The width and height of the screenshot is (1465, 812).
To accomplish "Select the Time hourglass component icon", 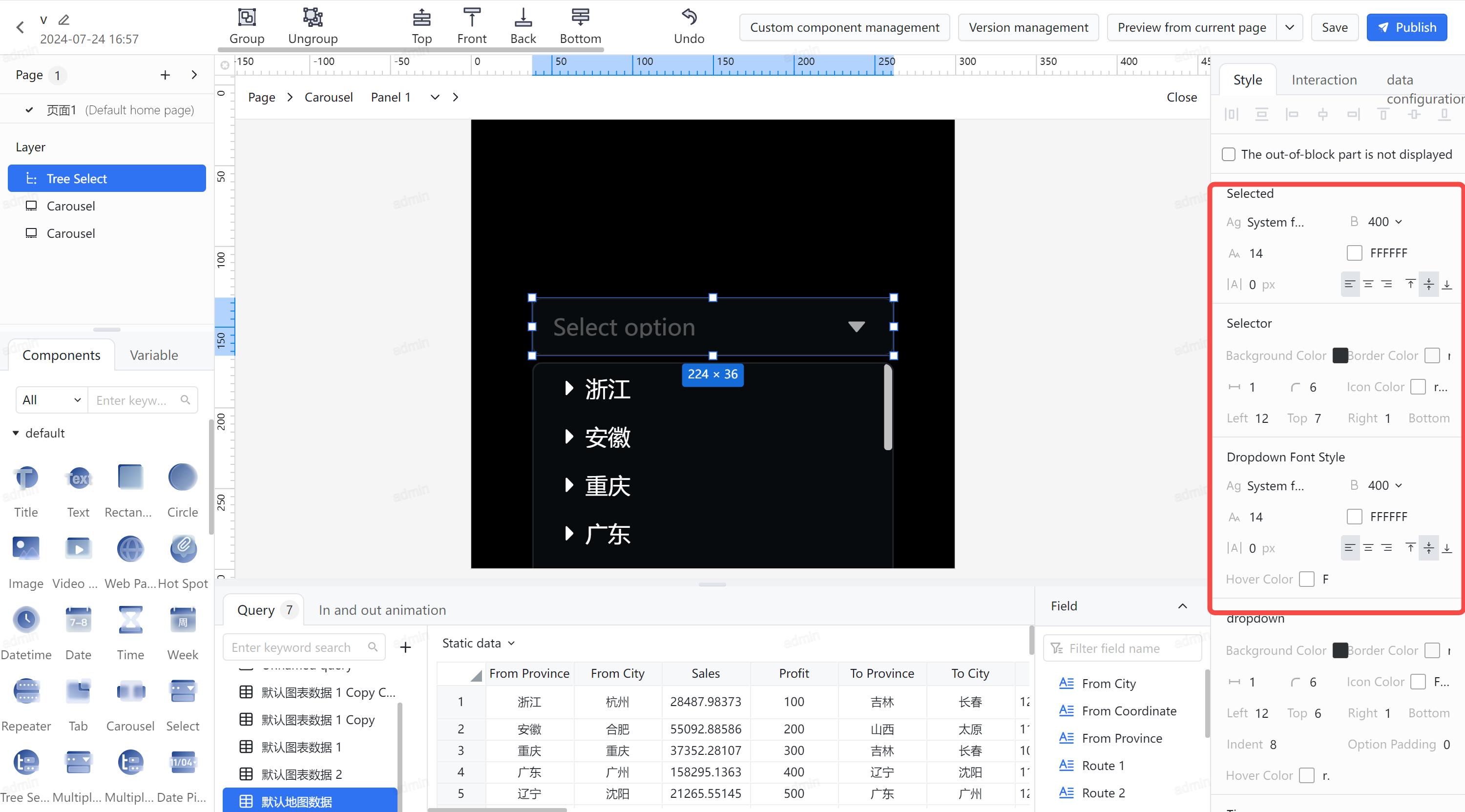I will click(130, 620).
